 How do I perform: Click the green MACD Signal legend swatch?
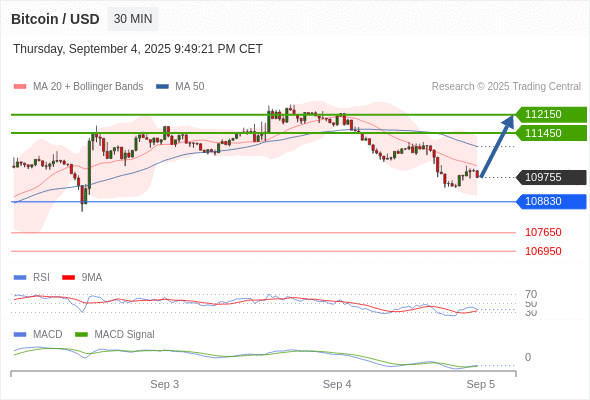tap(82, 335)
